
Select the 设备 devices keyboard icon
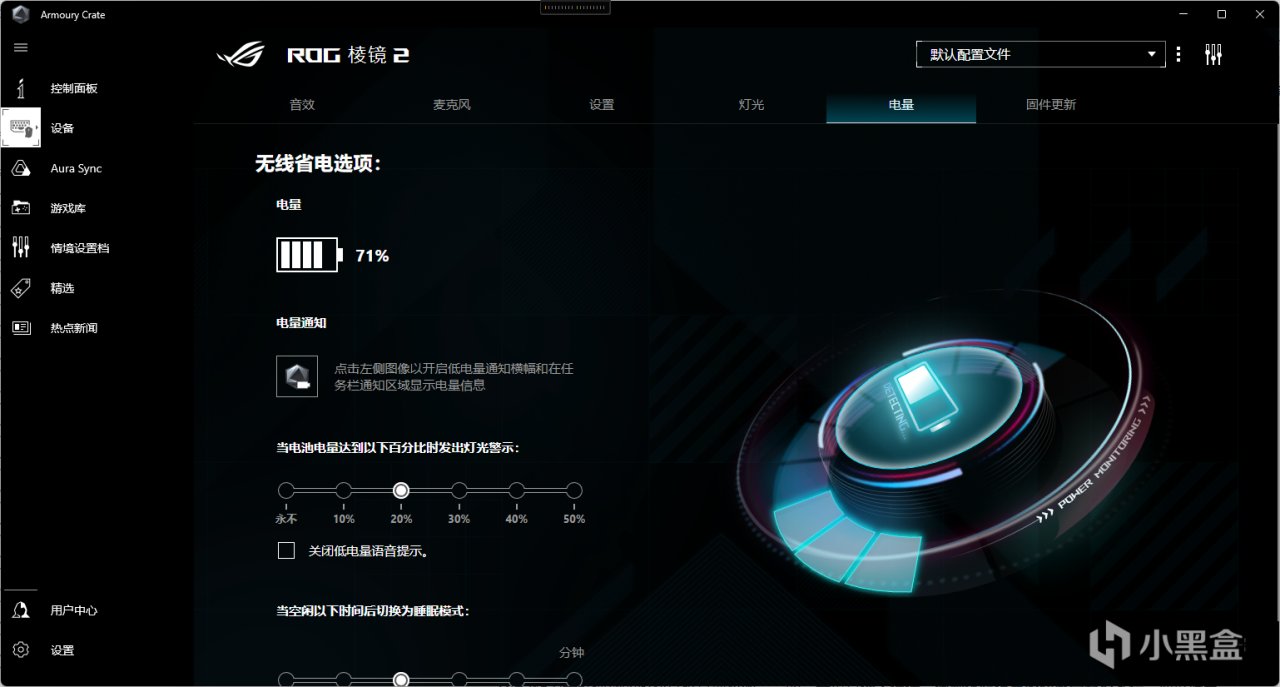coord(21,128)
